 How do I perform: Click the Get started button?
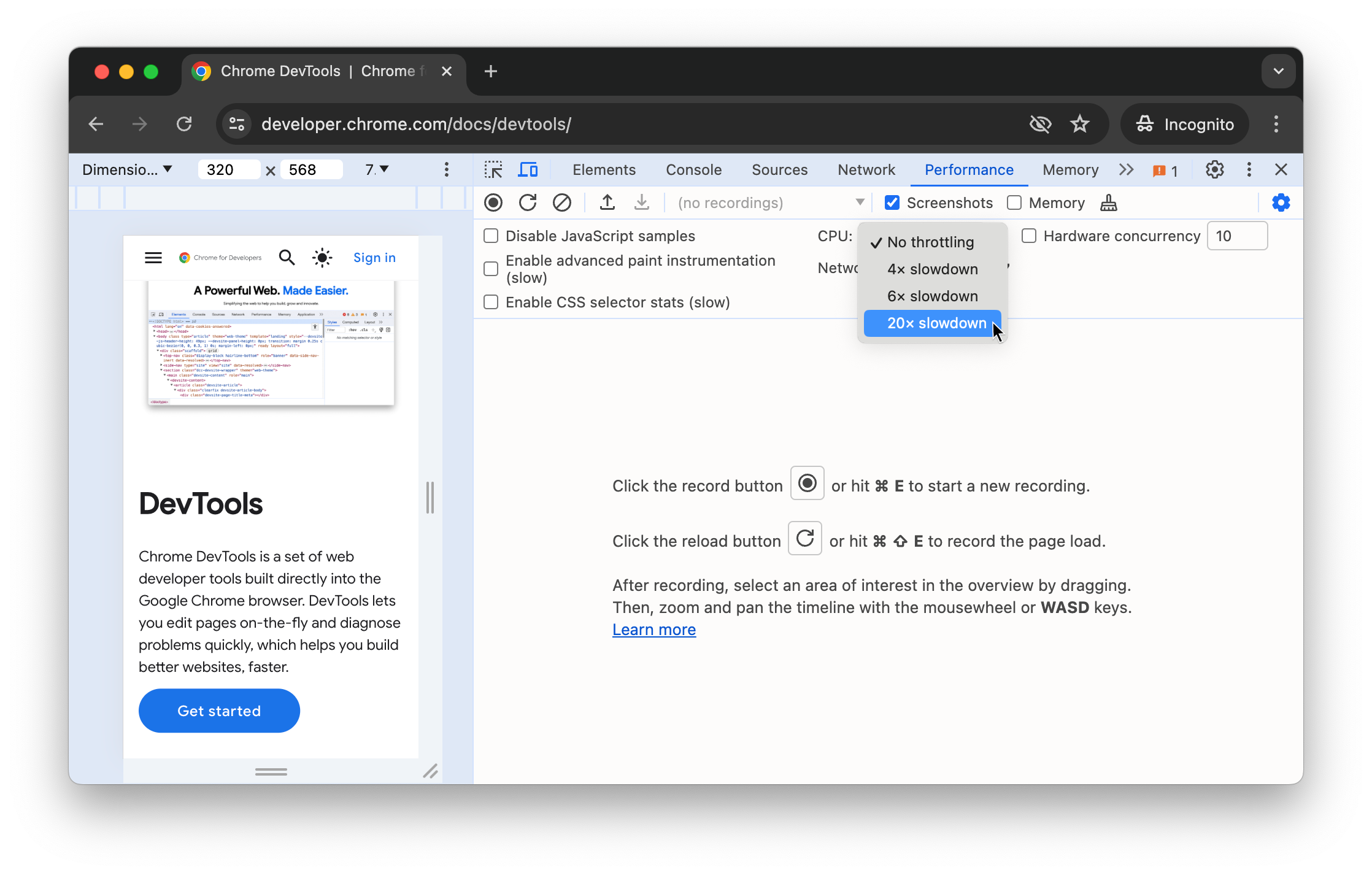pyautogui.click(x=219, y=710)
